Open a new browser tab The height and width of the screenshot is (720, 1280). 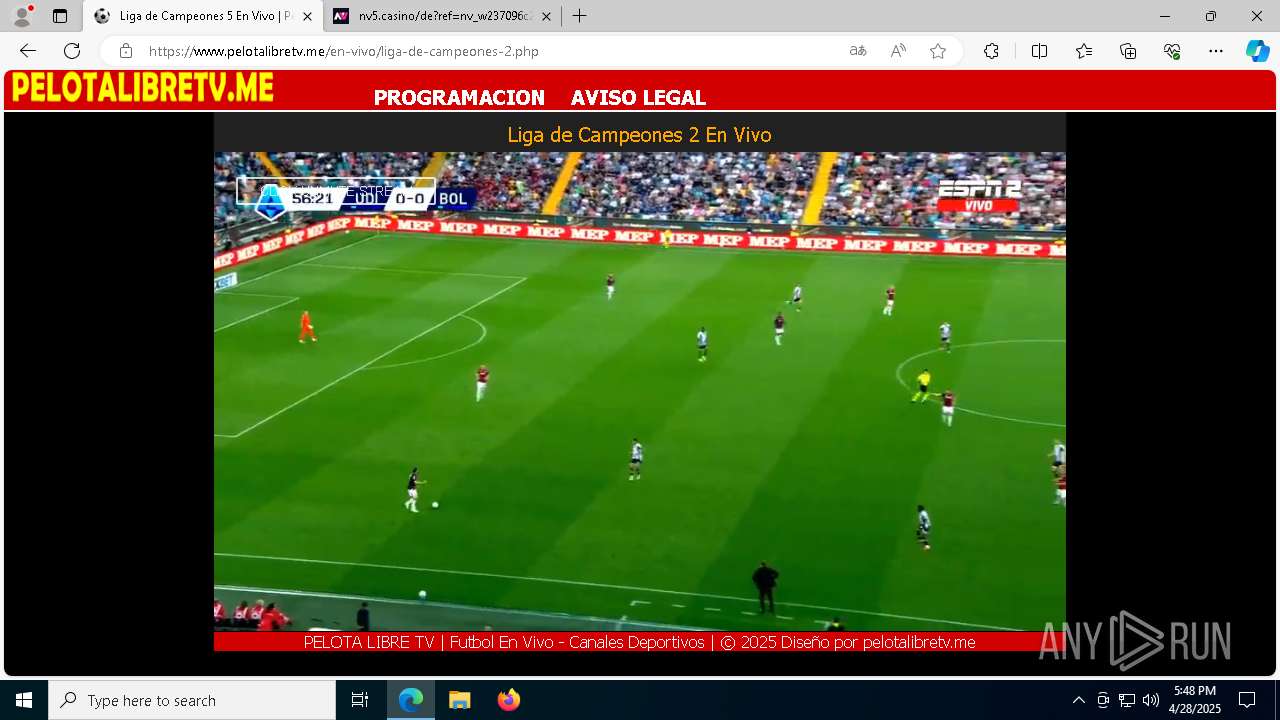pos(579,16)
